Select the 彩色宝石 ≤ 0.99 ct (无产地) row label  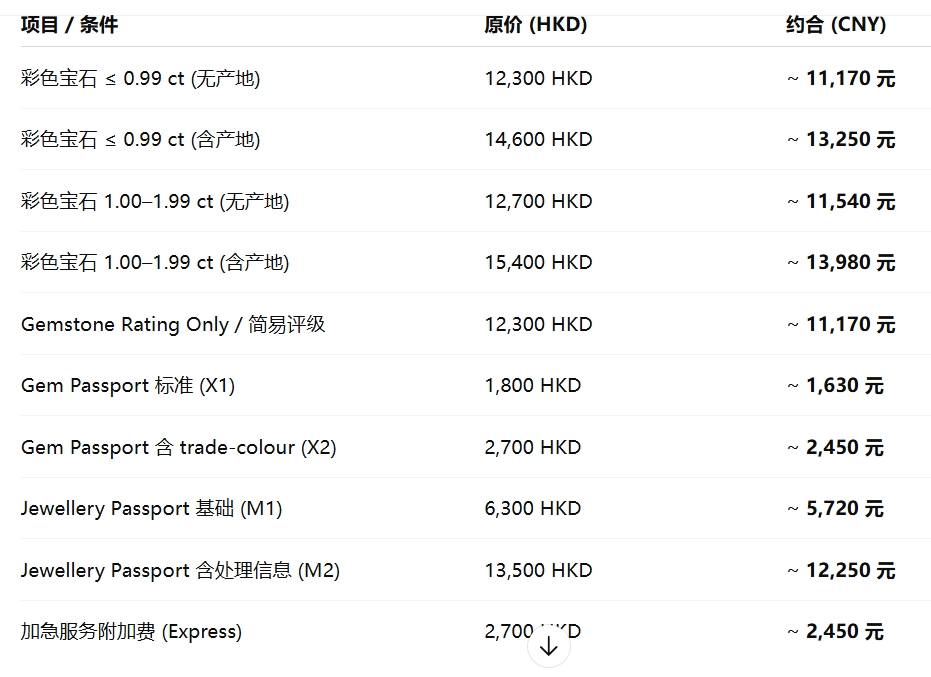(x=140, y=78)
